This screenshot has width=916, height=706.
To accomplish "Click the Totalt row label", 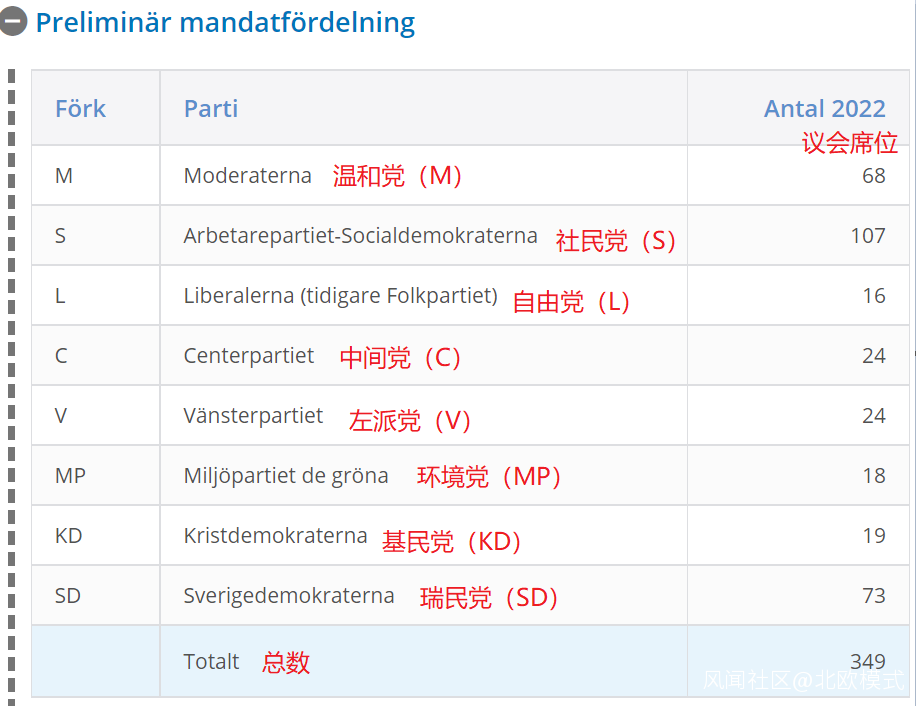I will point(212,661).
